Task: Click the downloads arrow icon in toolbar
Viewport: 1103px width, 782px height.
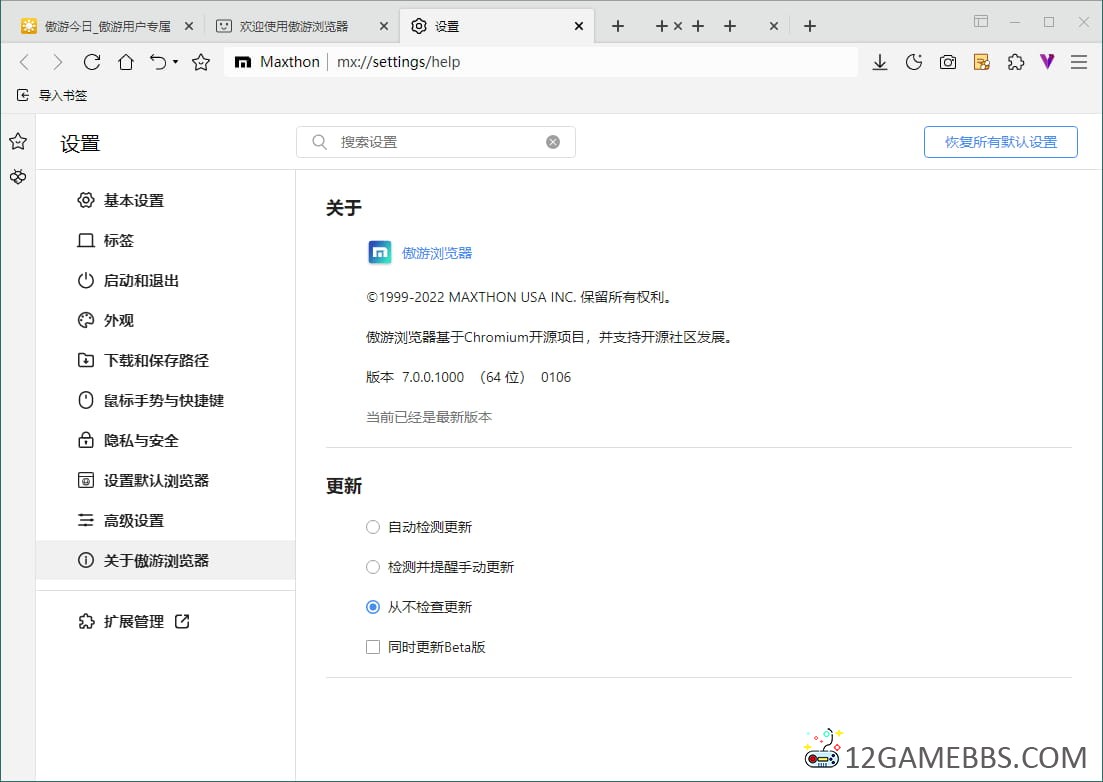Action: click(880, 62)
